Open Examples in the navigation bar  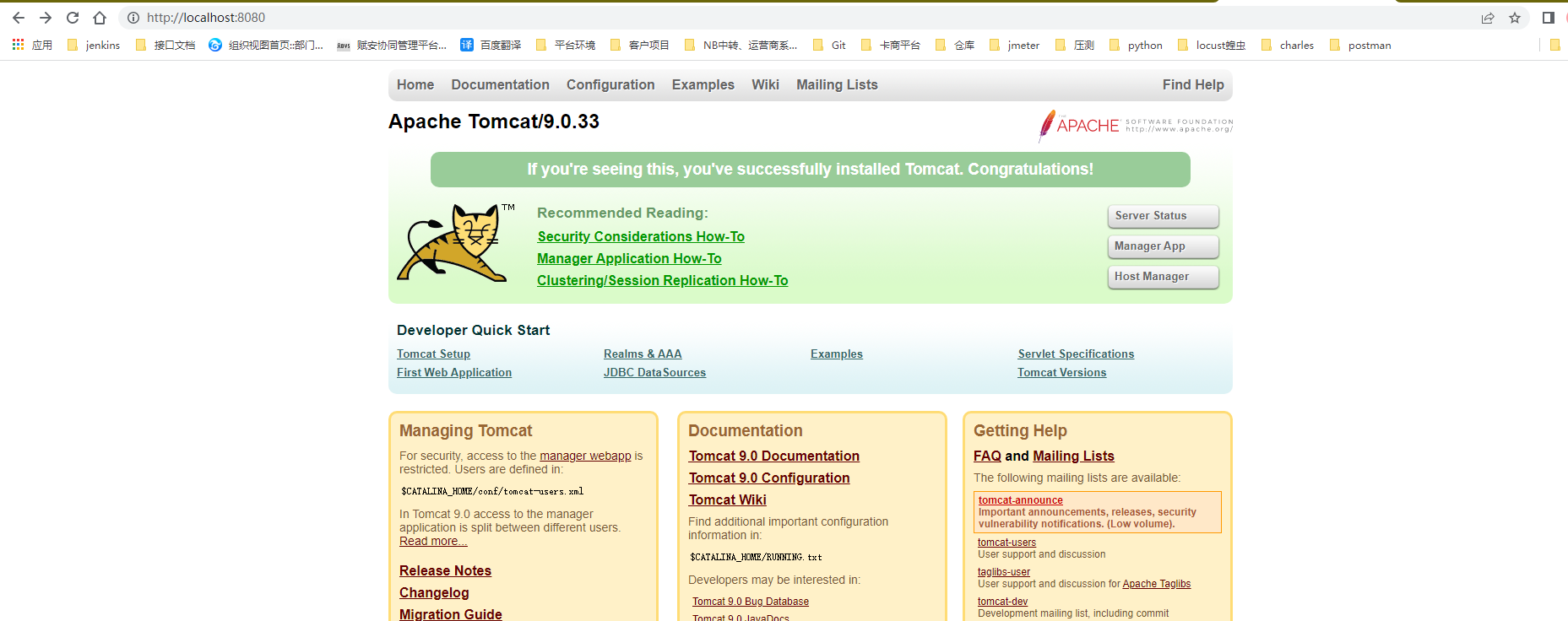[x=703, y=84]
